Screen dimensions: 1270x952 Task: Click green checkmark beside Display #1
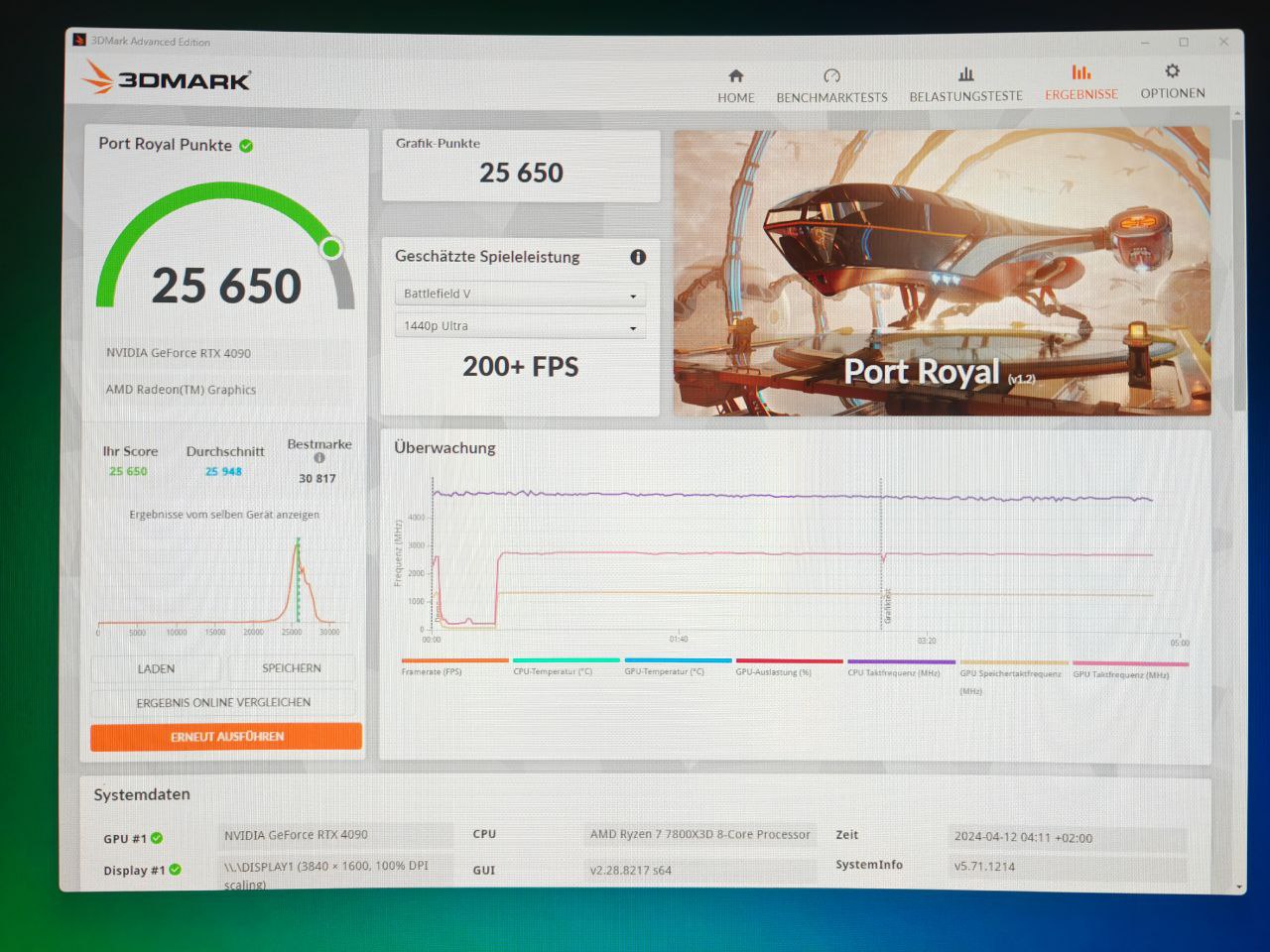click(175, 870)
